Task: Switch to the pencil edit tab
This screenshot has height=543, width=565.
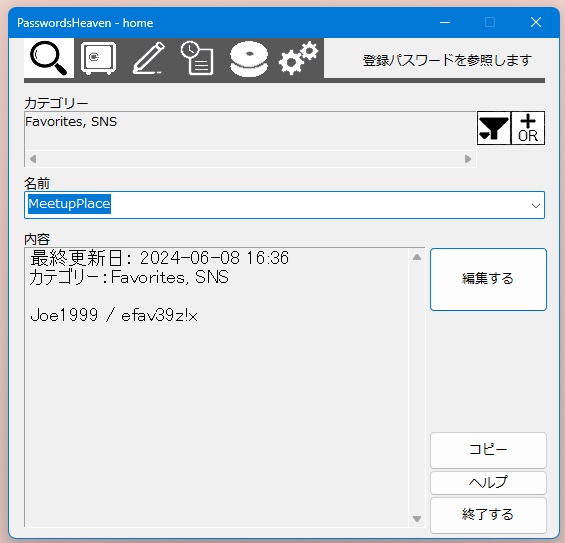Action: click(x=148, y=58)
